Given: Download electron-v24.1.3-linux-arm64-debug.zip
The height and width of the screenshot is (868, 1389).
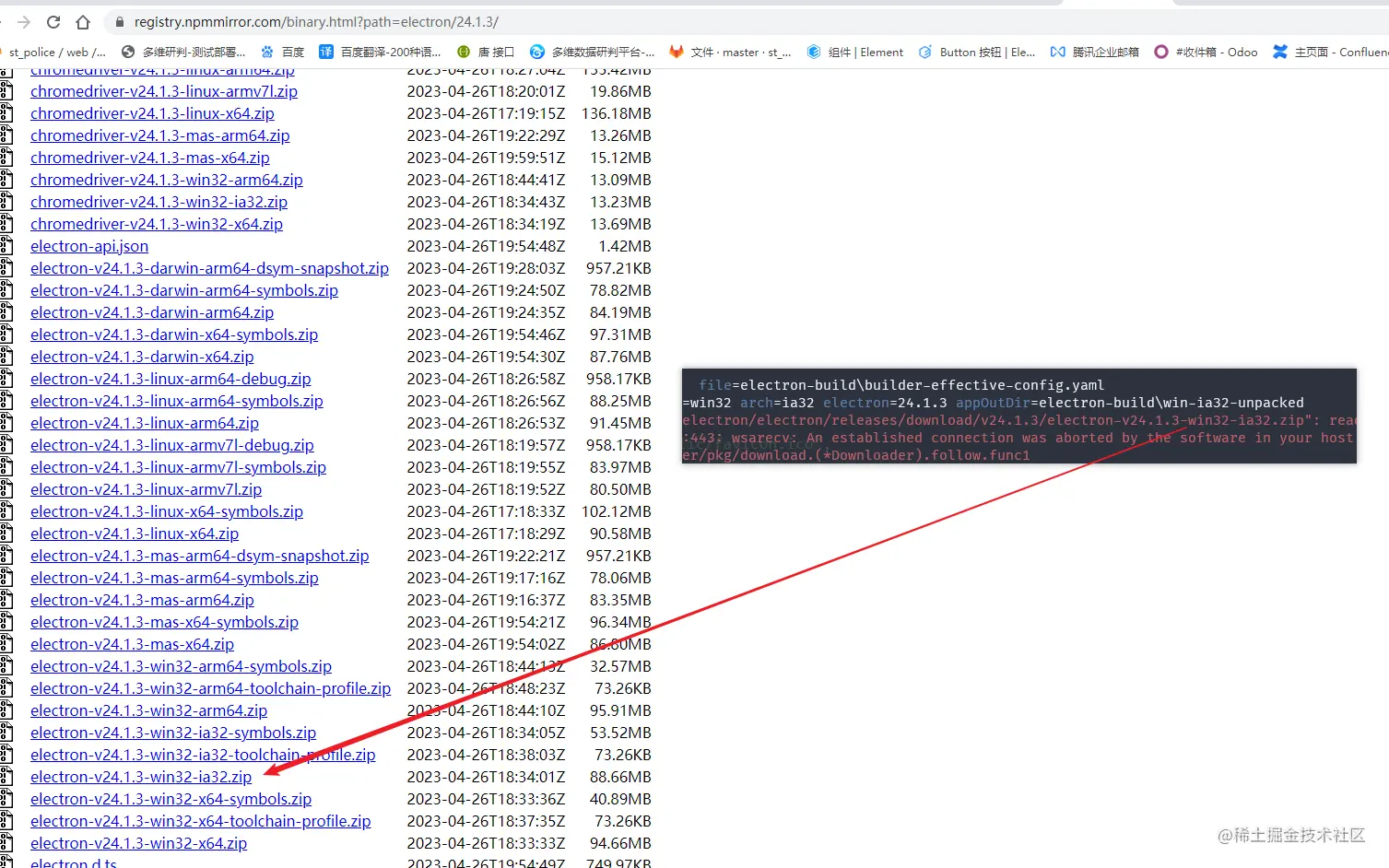Looking at the screenshot, I should (x=171, y=379).
